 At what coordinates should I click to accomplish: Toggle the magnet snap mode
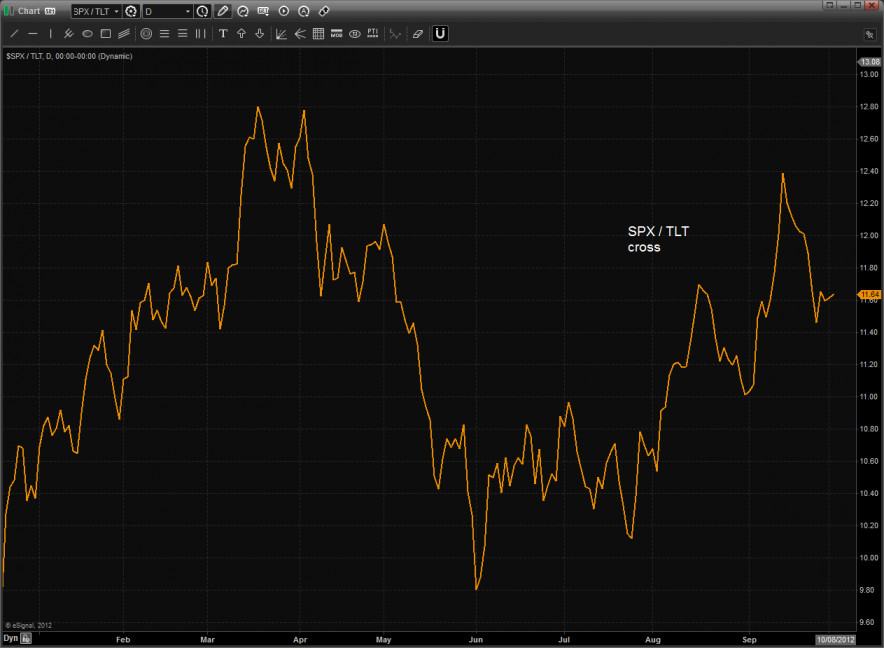pyautogui.click(x=440, y=33)
